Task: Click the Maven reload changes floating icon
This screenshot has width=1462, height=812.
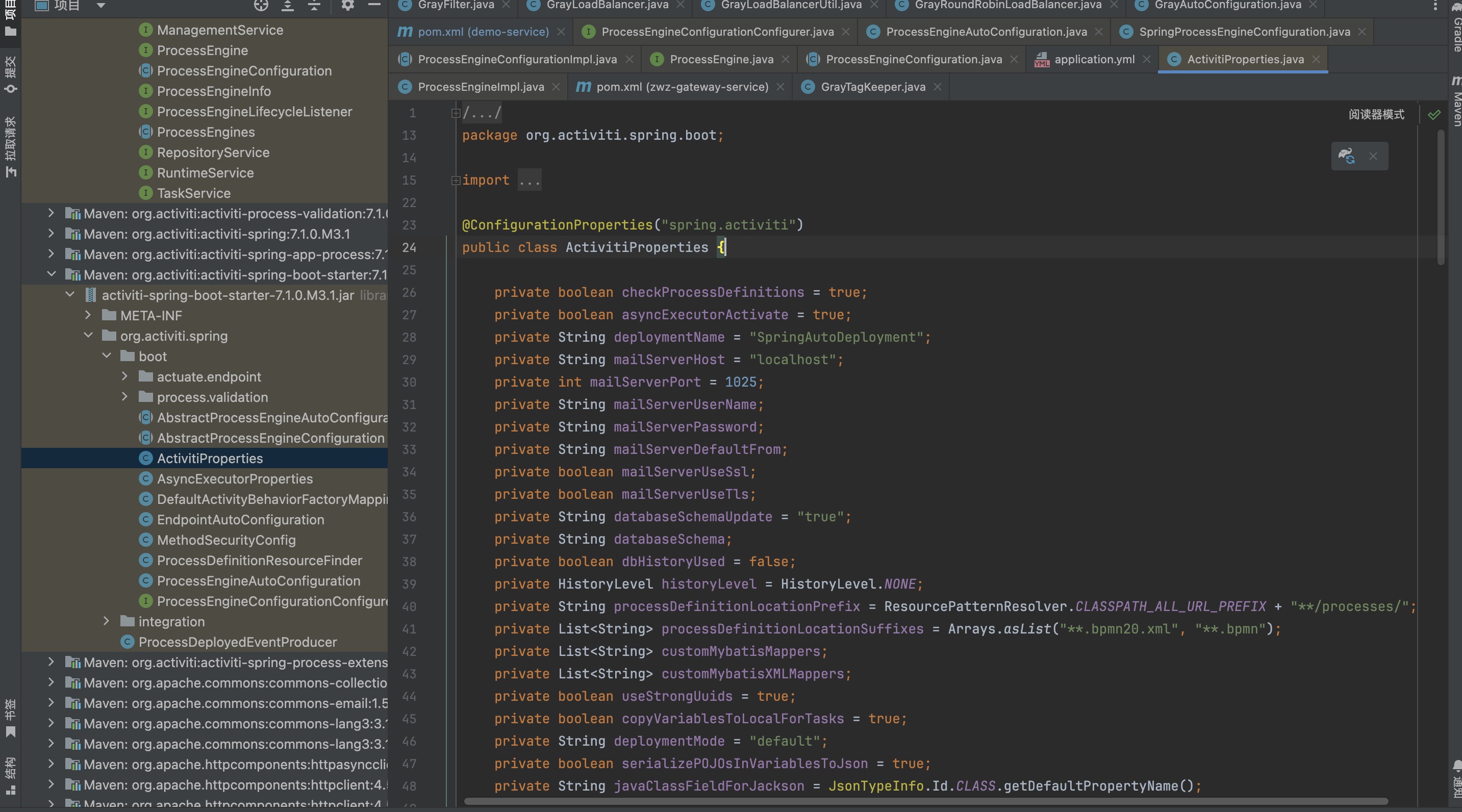Action: point(1346,156)
